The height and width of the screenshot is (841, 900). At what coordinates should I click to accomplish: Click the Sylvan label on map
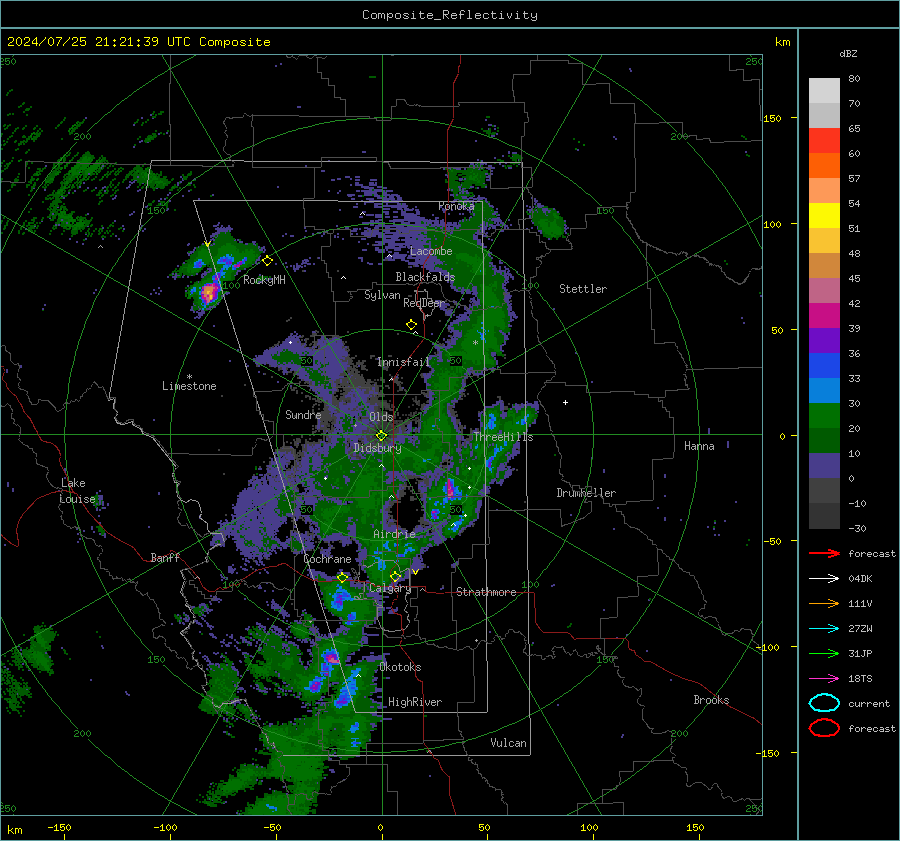(x=382, y=295)
